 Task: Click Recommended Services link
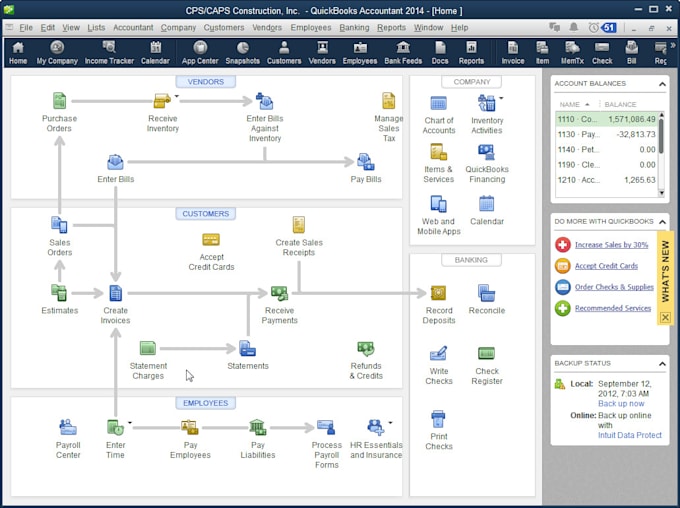coord(612,308)
